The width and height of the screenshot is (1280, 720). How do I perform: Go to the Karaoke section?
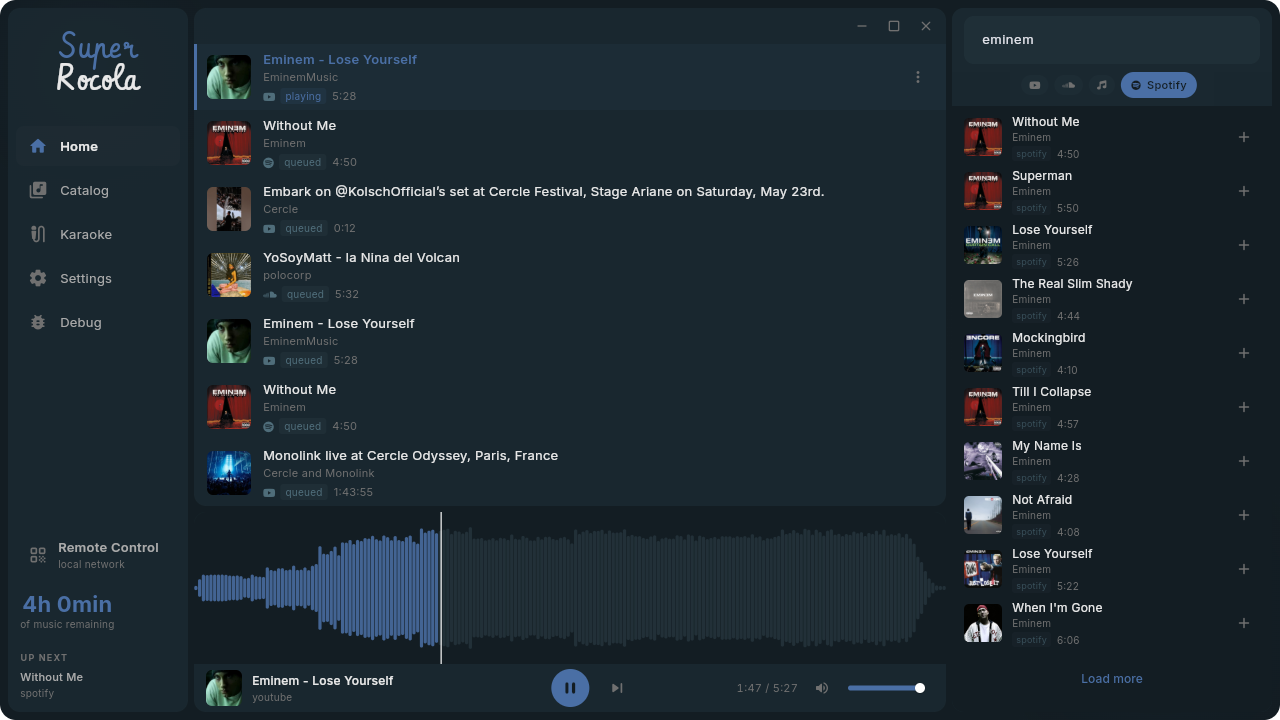(85, 234)
